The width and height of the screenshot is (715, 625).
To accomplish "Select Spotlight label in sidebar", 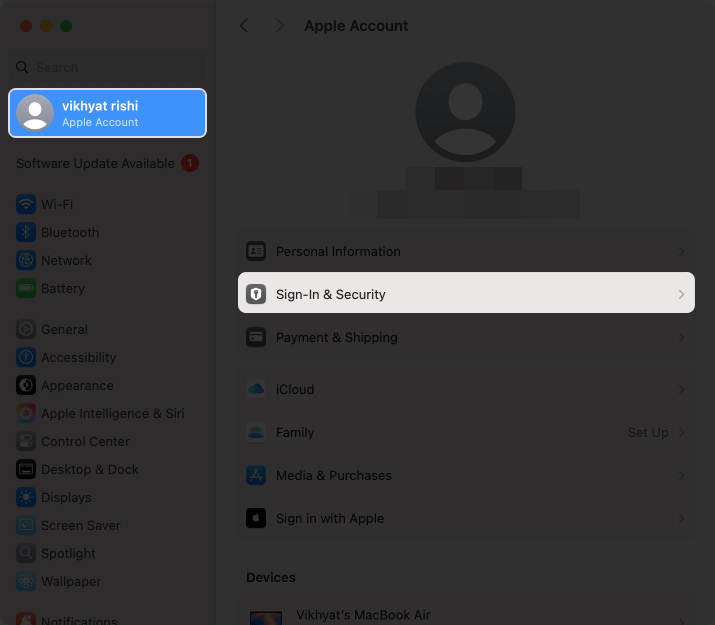I will coord(68,553).
